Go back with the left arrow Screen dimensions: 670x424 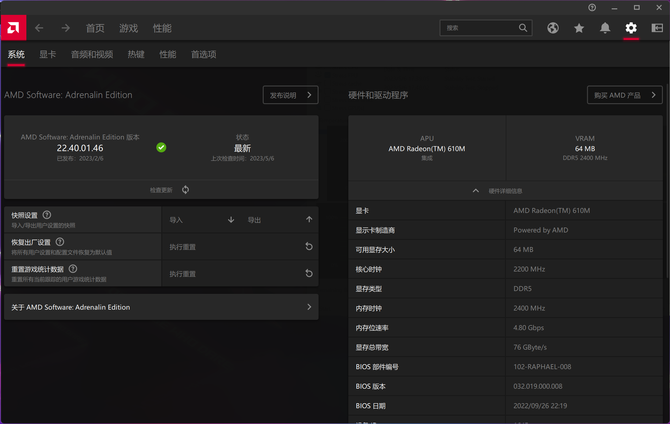(x=39, y=28)
